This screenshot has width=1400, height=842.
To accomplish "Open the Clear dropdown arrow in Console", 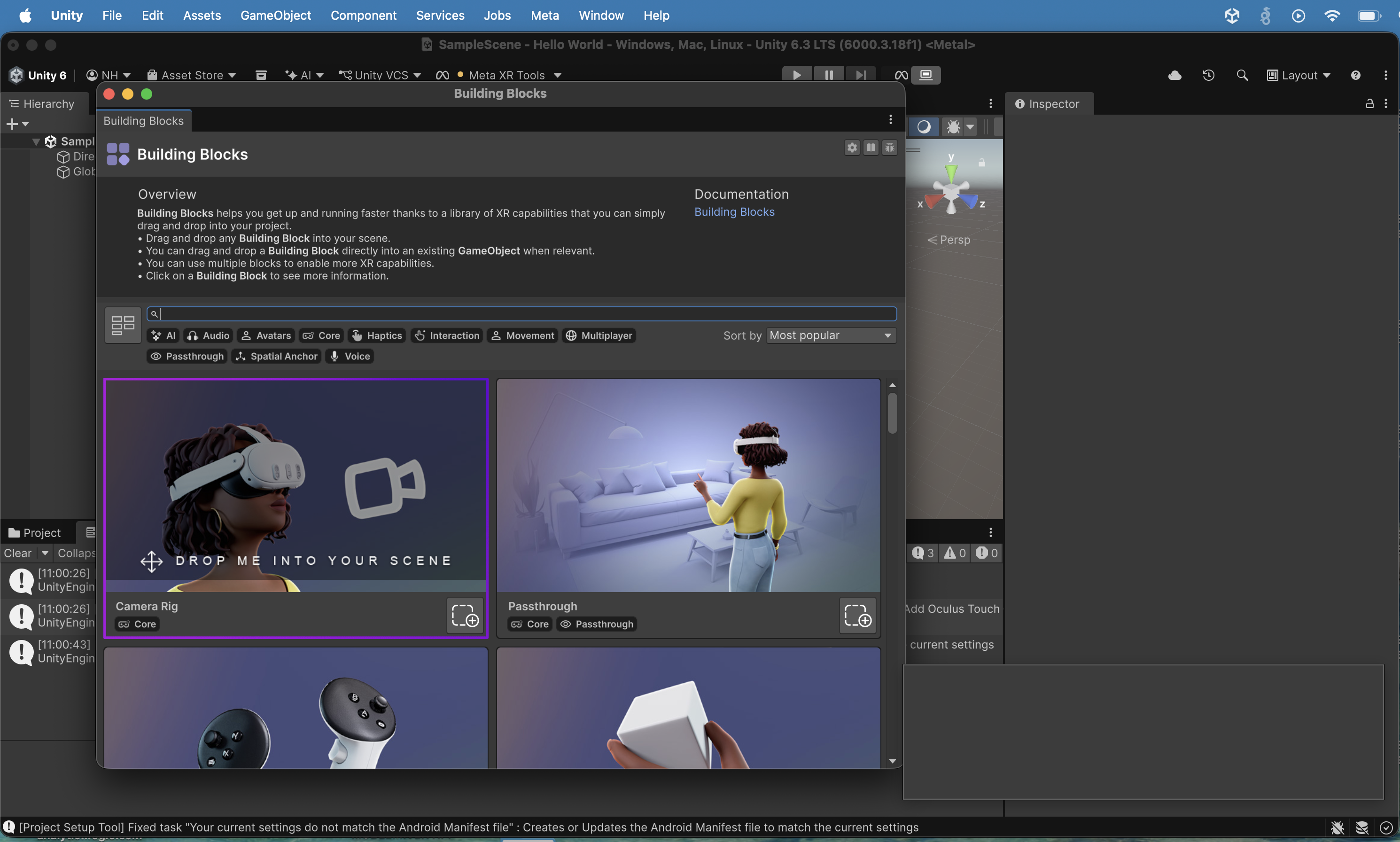I will pos(45,553).
